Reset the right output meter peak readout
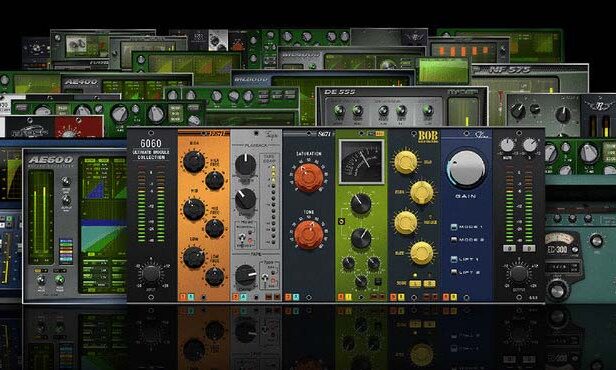This screenshot has height=370, width=616. pos(529,248)
